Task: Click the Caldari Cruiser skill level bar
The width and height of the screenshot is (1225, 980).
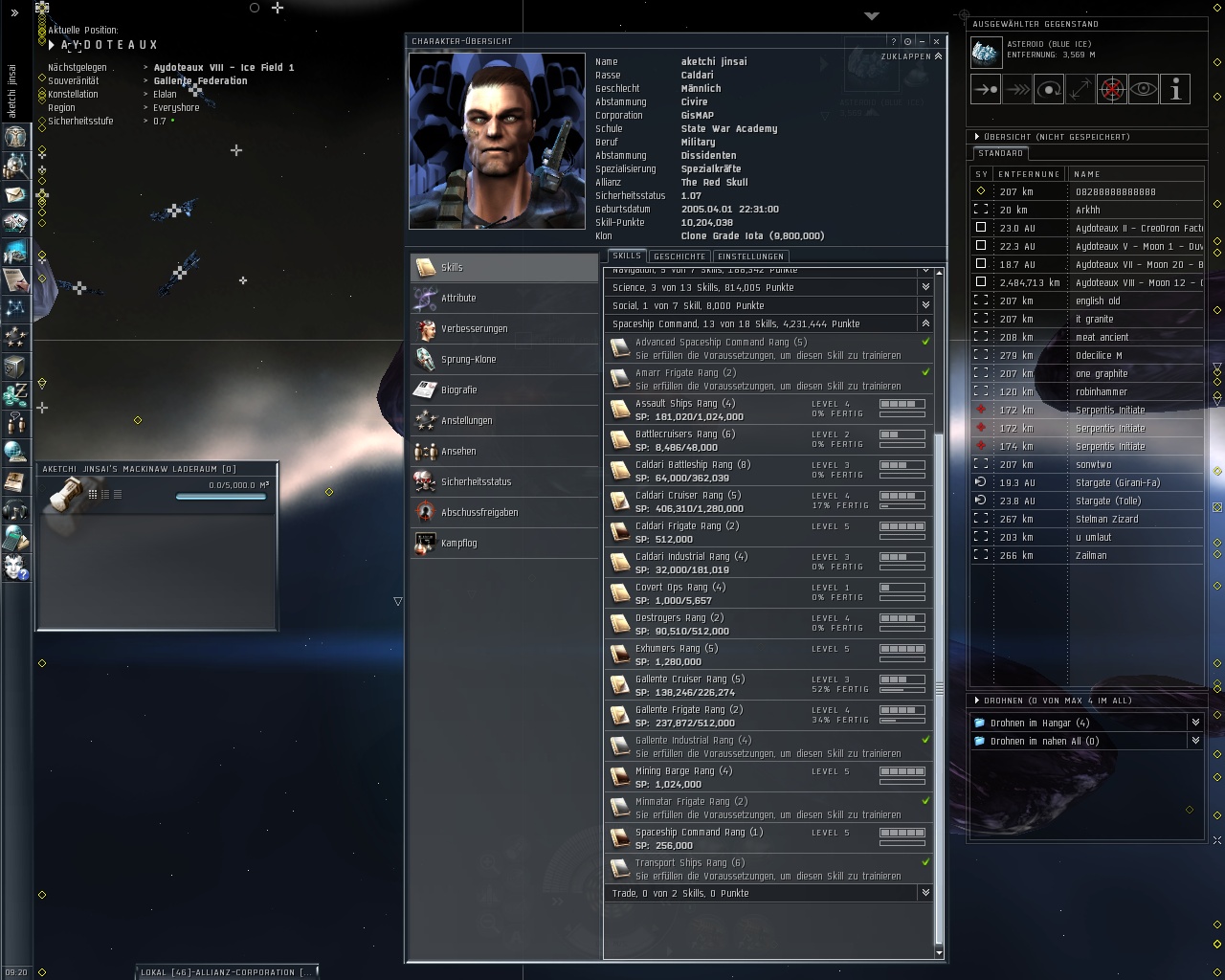Action: [902, 497]
